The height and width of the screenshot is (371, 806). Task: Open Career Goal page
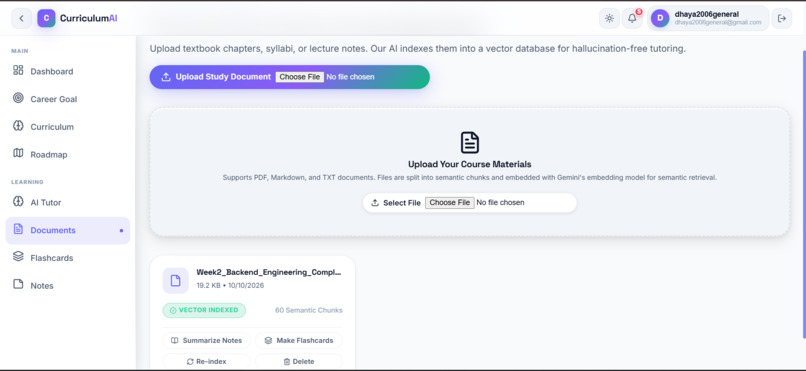[68, 99]
